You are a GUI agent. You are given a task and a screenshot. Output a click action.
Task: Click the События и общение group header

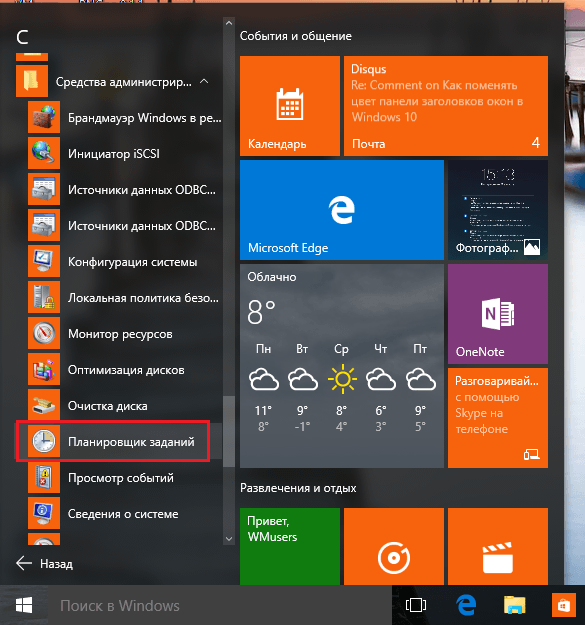[296, 36]
